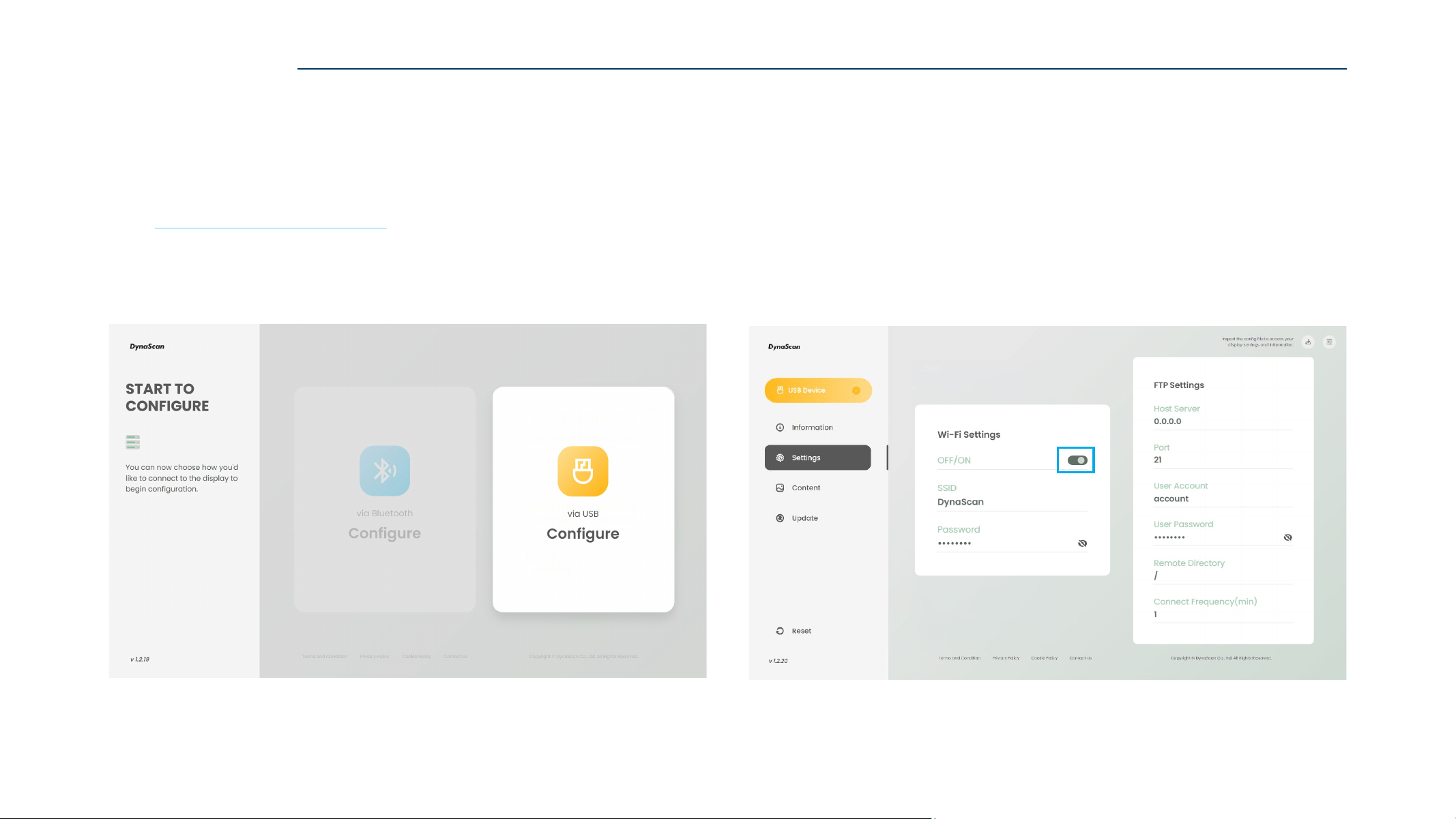This screenshot has height=819, width=1456.
Task: Open Cookie Policy on the Settings screen
Action: pos(1044,658)
